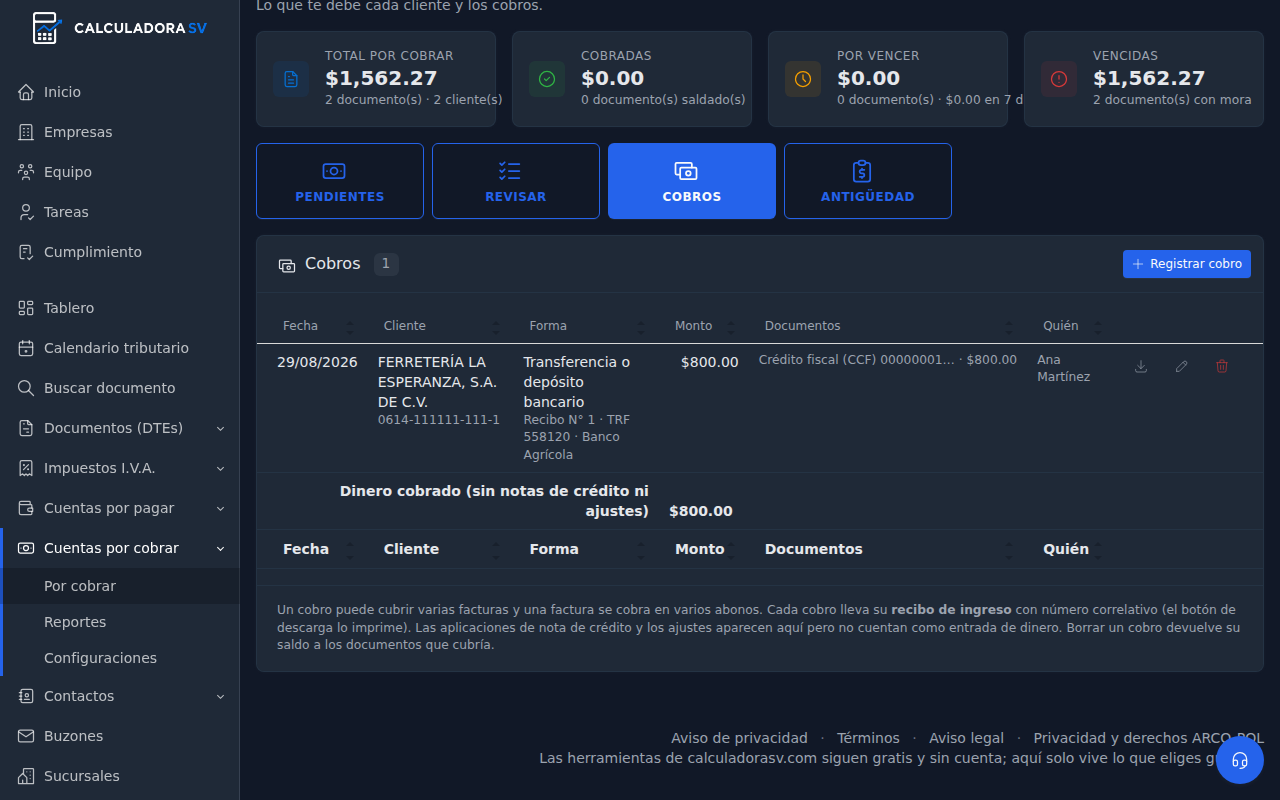The width and height of the screenshot is (1280, 800).
Task: Click the Empresas building icon
Action: (x=26, y=132)
